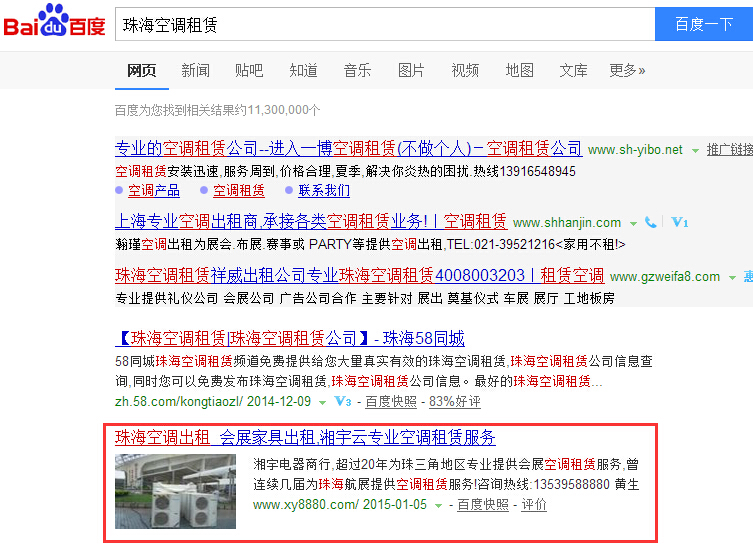Image resolution: width=753 pixels, height=546 pixels.
Task: Select the 网页 tab
Action: pos(142,71)
